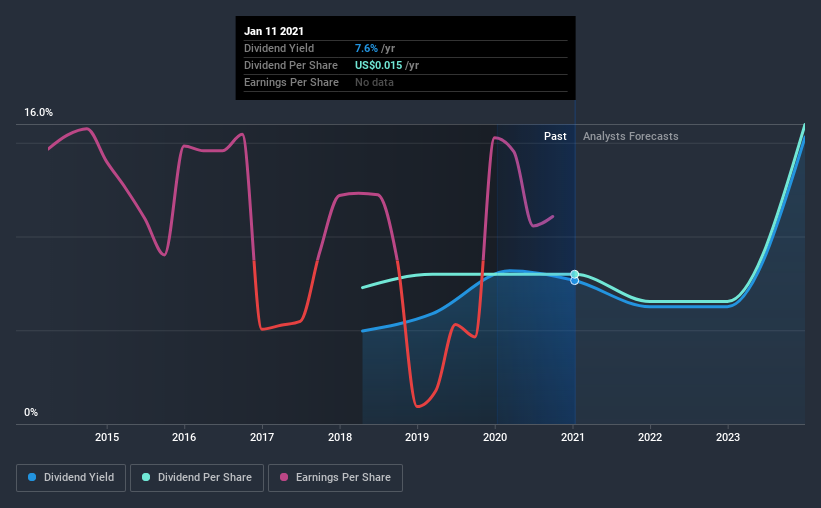The height and width of the screenshot is (508, 821).
Task: Click the Analysts Forecasts label
Action: [x=630, y=136]
